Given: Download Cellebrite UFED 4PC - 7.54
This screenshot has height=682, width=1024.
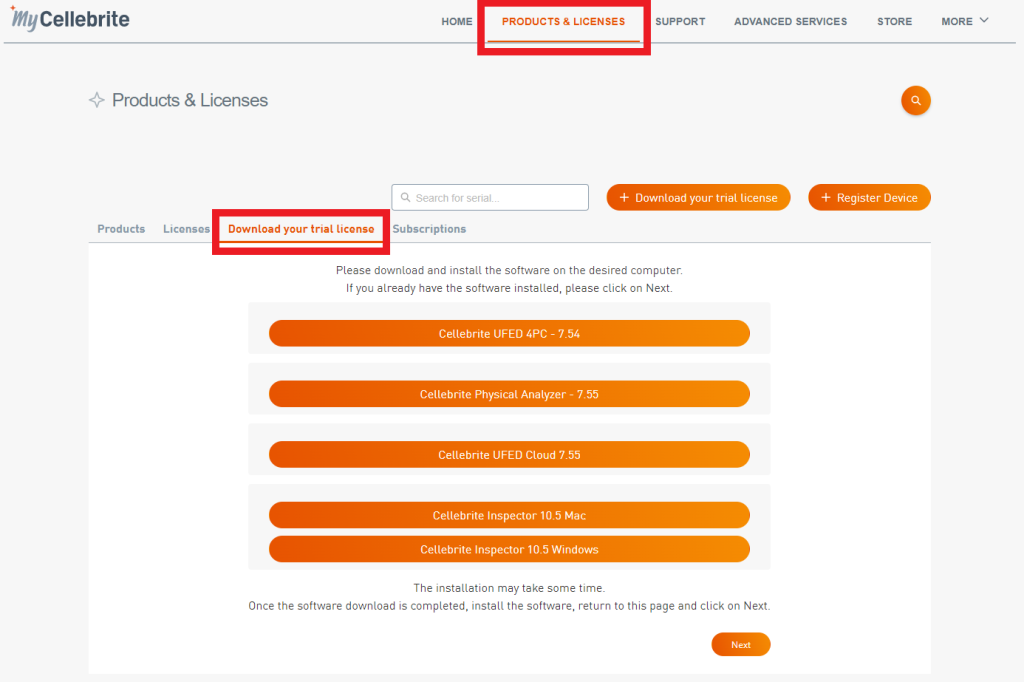Looking at the screenshot, I should [509, 334].
